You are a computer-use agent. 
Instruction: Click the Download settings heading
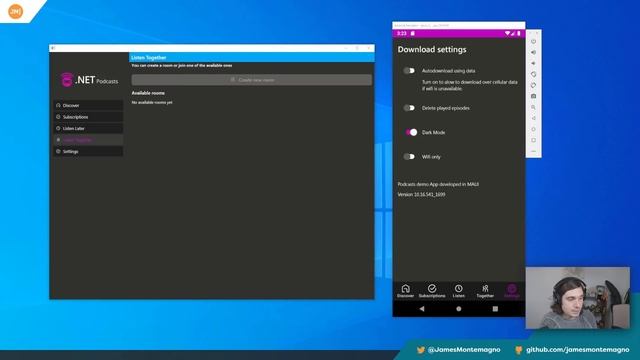[432, 49]
